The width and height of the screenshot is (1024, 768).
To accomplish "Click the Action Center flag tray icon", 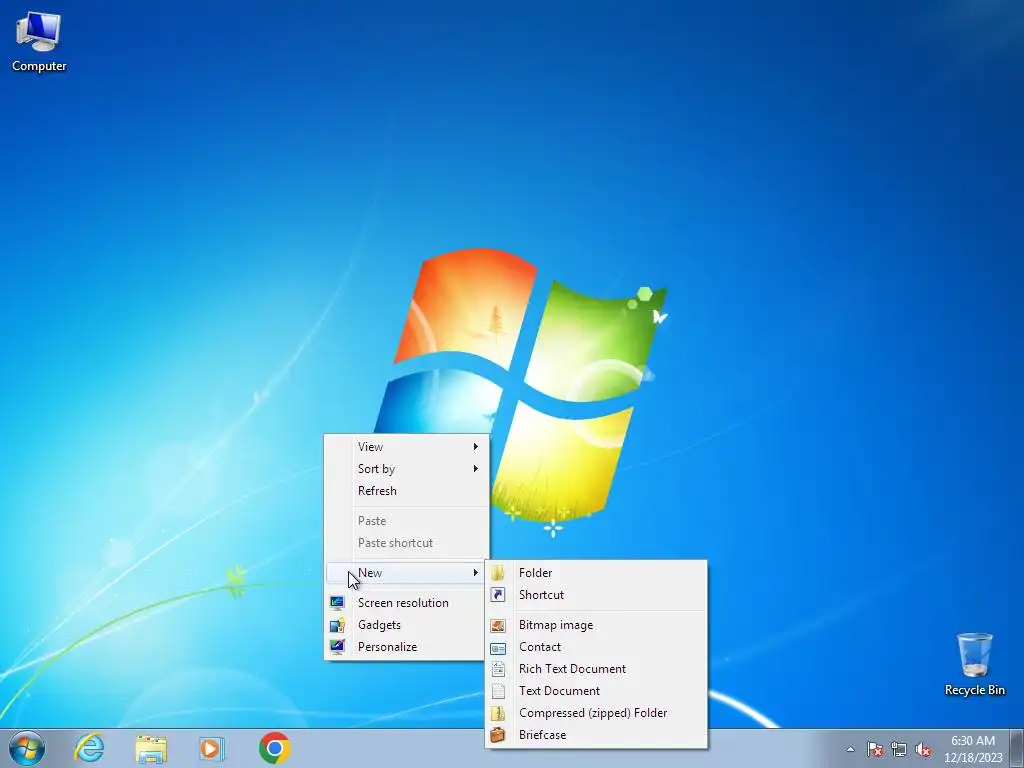I will coord(874,749).
